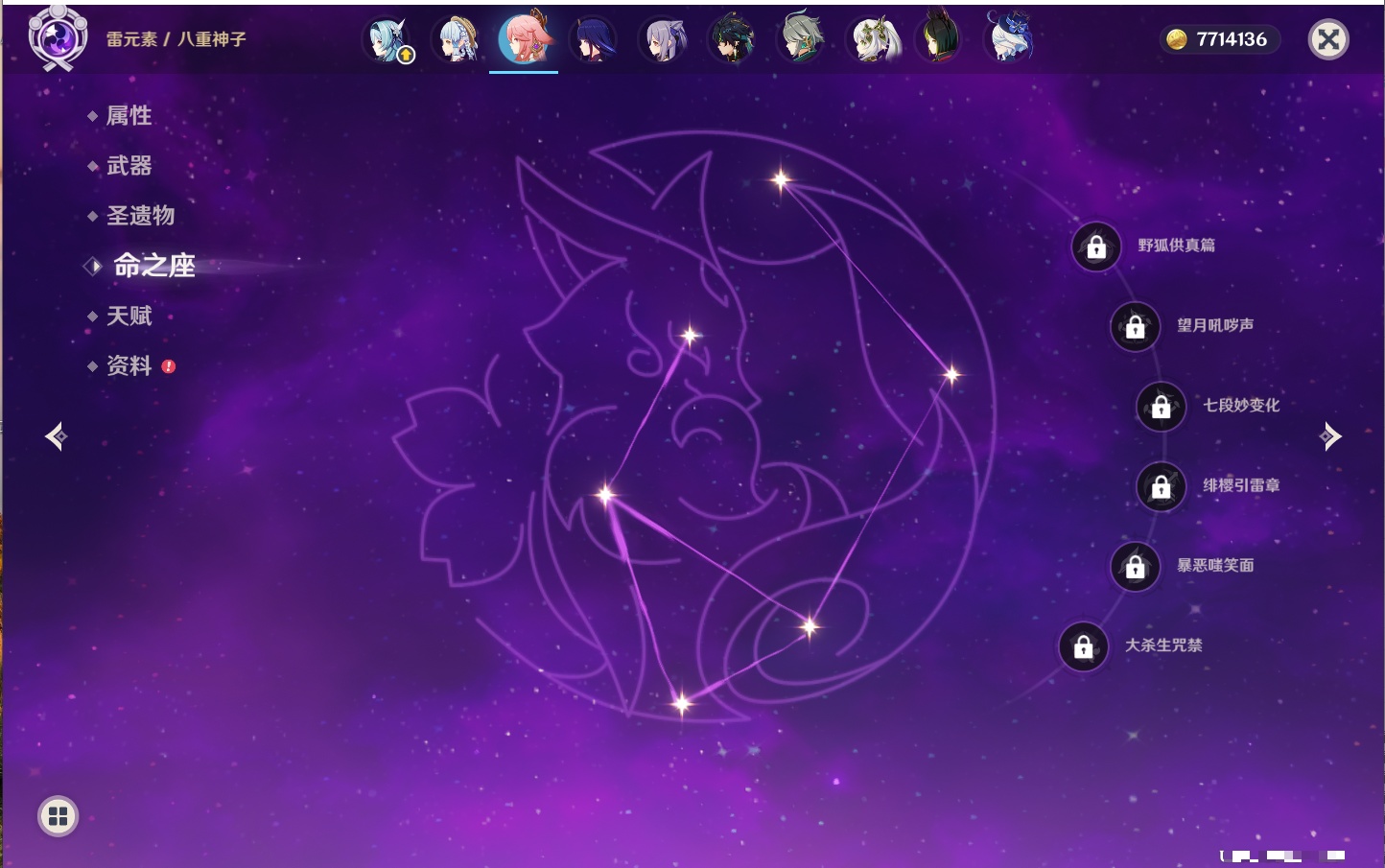1385x868 pixels.
Task: Click the 雷元素 / 八重神子 title text
Action: coord(176,39)
